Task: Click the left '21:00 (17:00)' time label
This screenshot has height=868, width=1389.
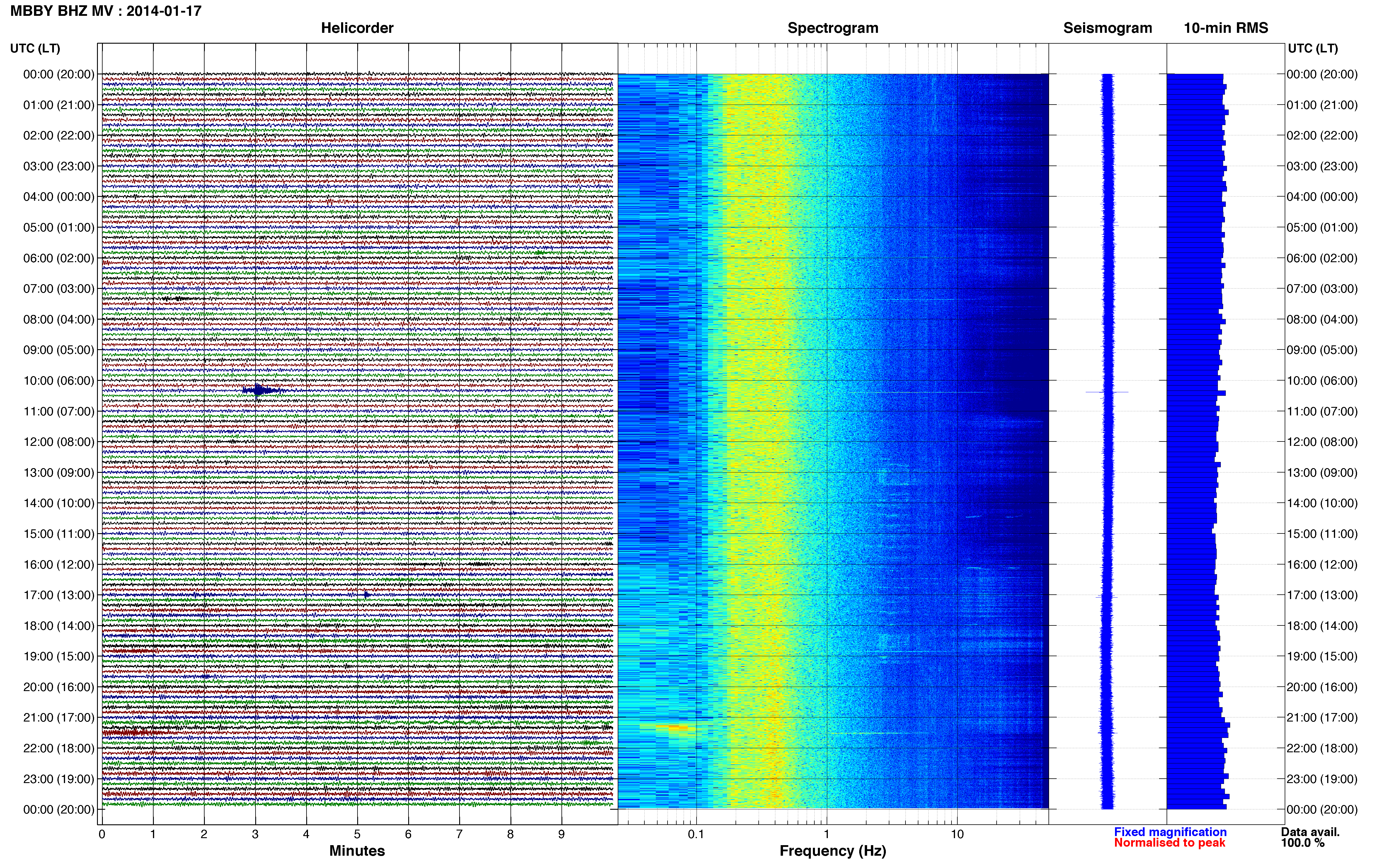Action: (59, 718)
